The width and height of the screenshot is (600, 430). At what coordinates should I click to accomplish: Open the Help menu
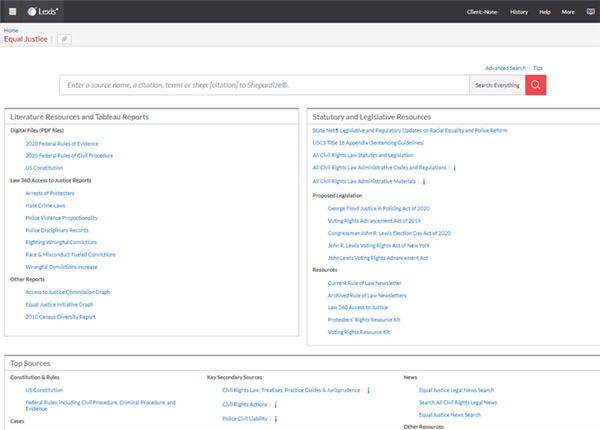point(545,12)
